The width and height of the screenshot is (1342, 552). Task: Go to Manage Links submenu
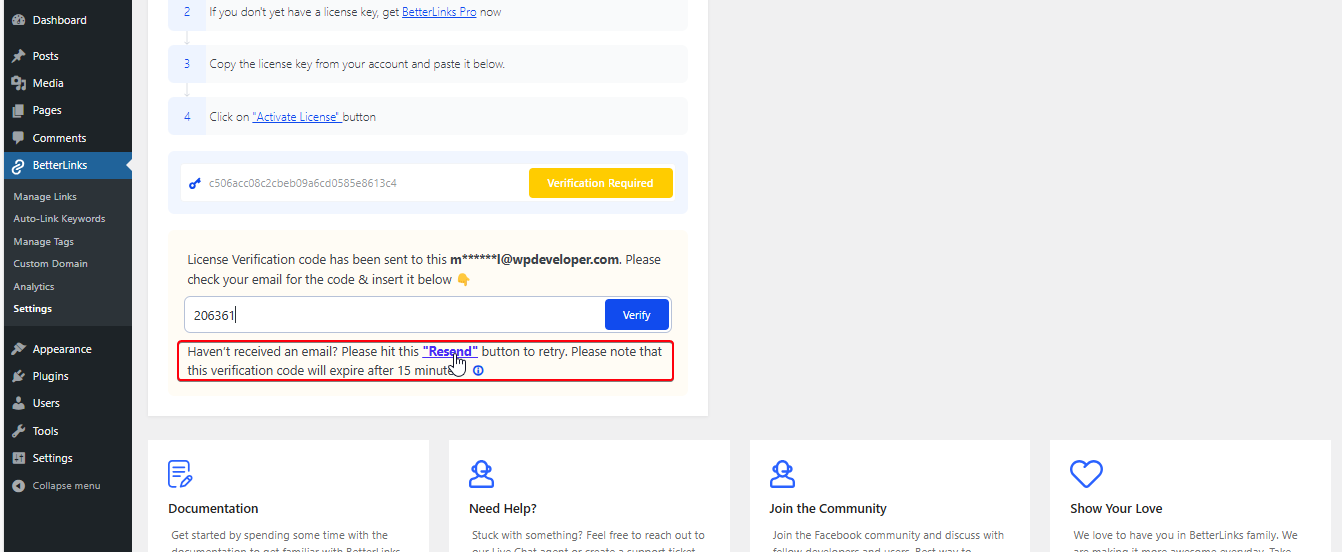click(45, 197)
